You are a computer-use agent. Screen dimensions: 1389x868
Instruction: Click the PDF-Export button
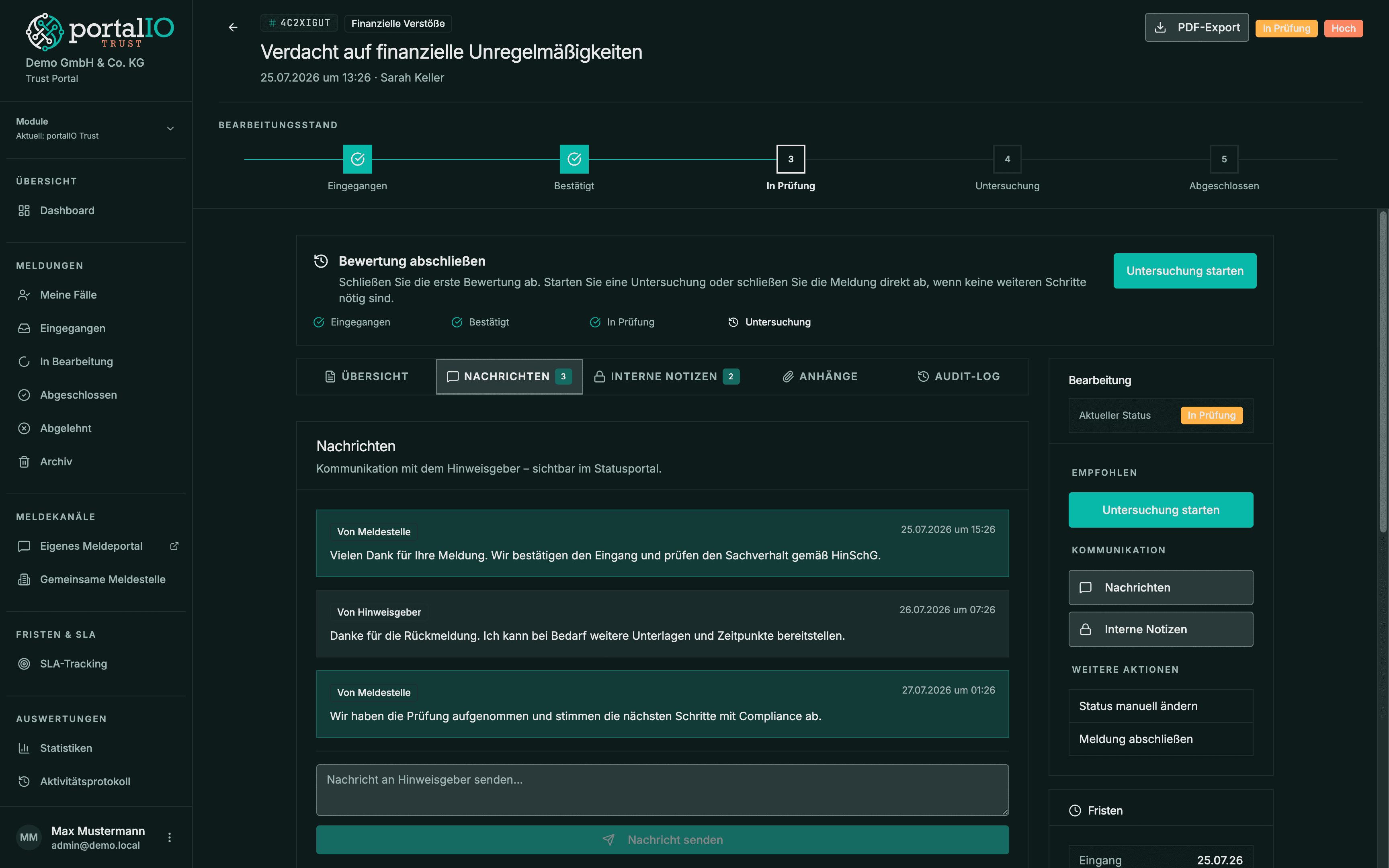click(1196, 28)
